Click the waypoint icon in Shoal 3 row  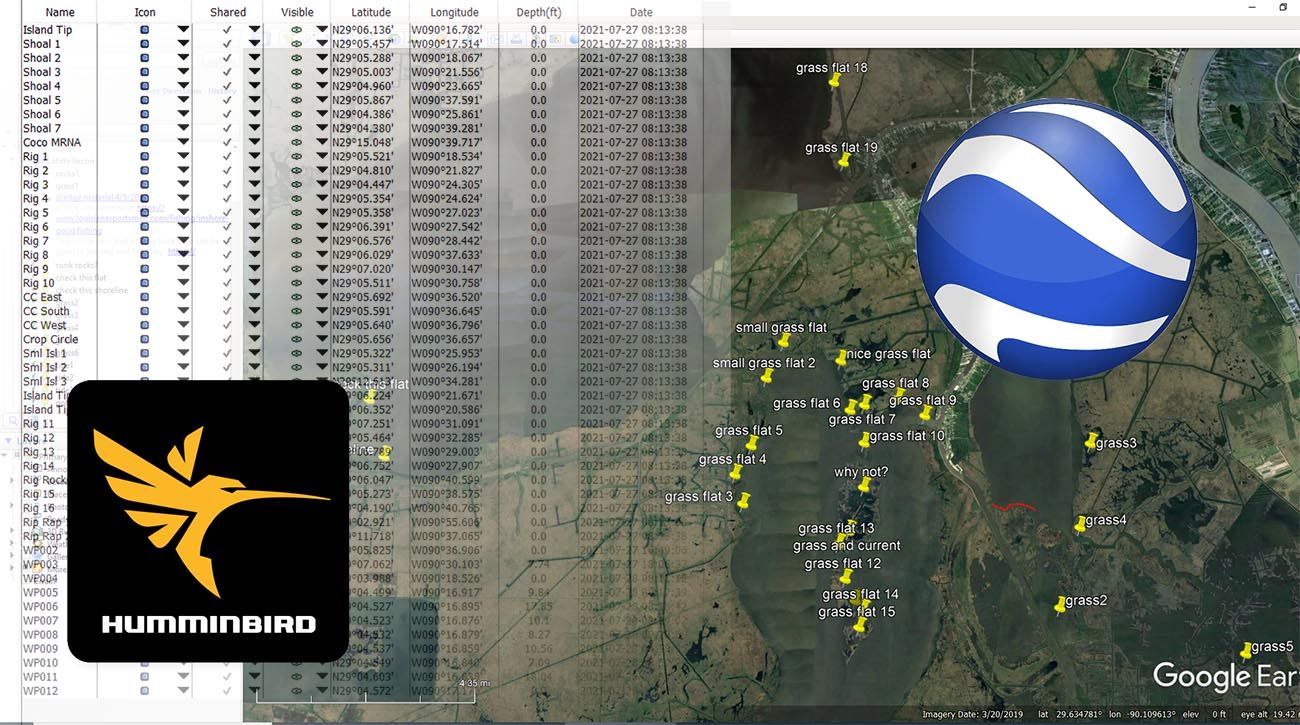(x=144, y=72)
